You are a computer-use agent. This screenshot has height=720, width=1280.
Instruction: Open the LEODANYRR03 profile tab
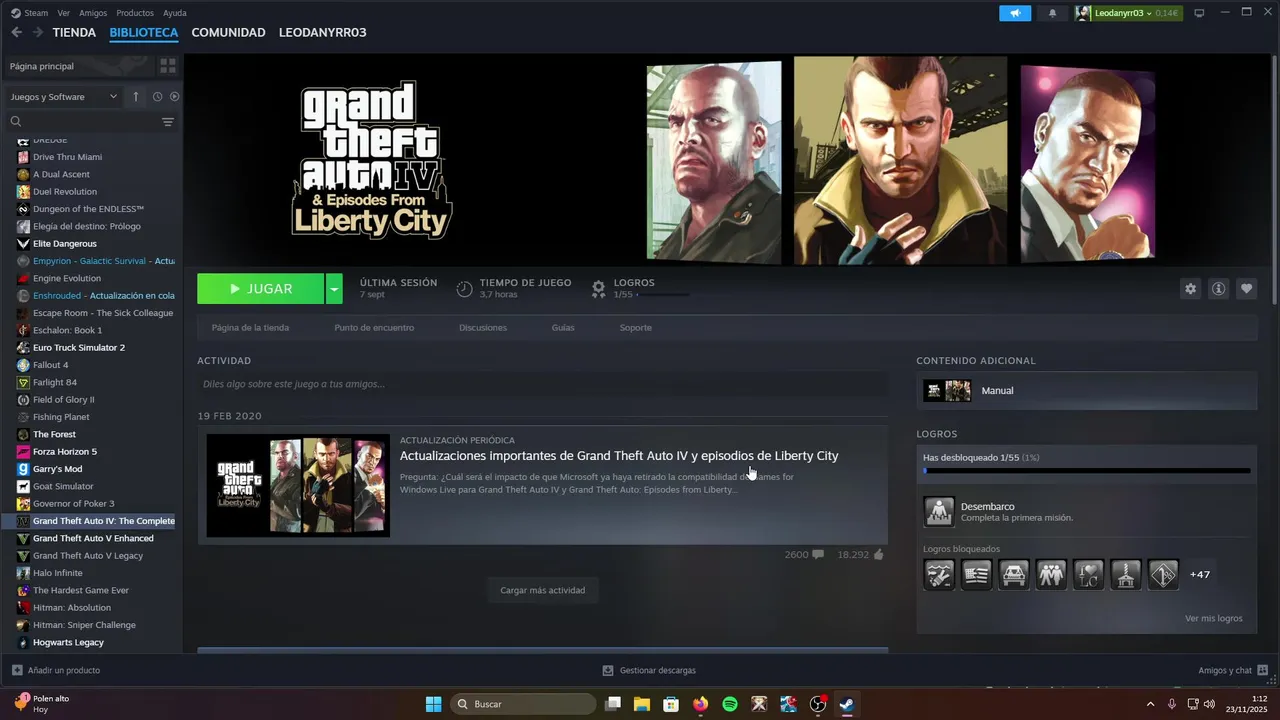pyautogui.click(x=322, y=32)
